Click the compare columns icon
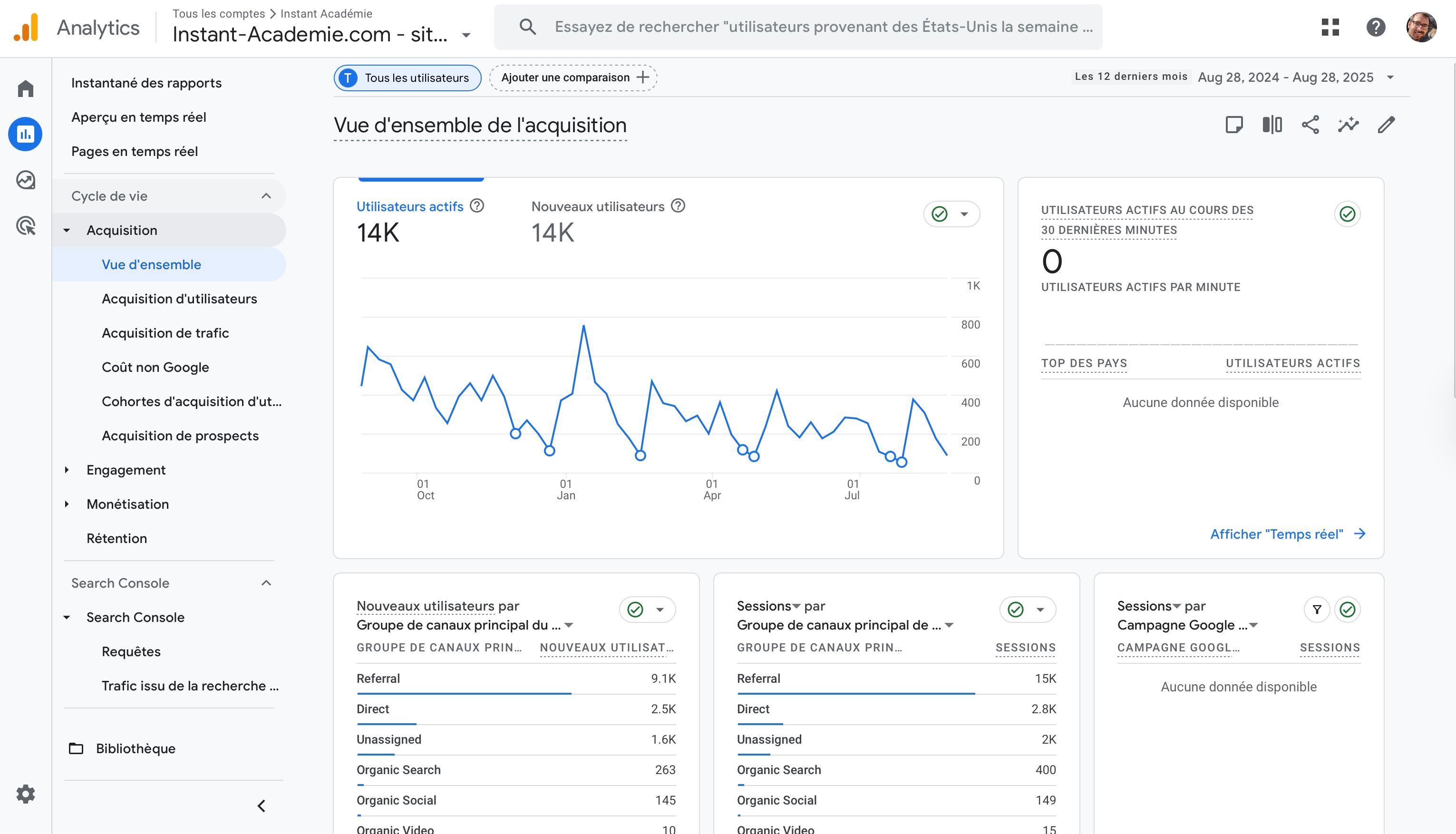Image resolution: width=1456 pixels, height=834 pixels. pos(1272,125)
